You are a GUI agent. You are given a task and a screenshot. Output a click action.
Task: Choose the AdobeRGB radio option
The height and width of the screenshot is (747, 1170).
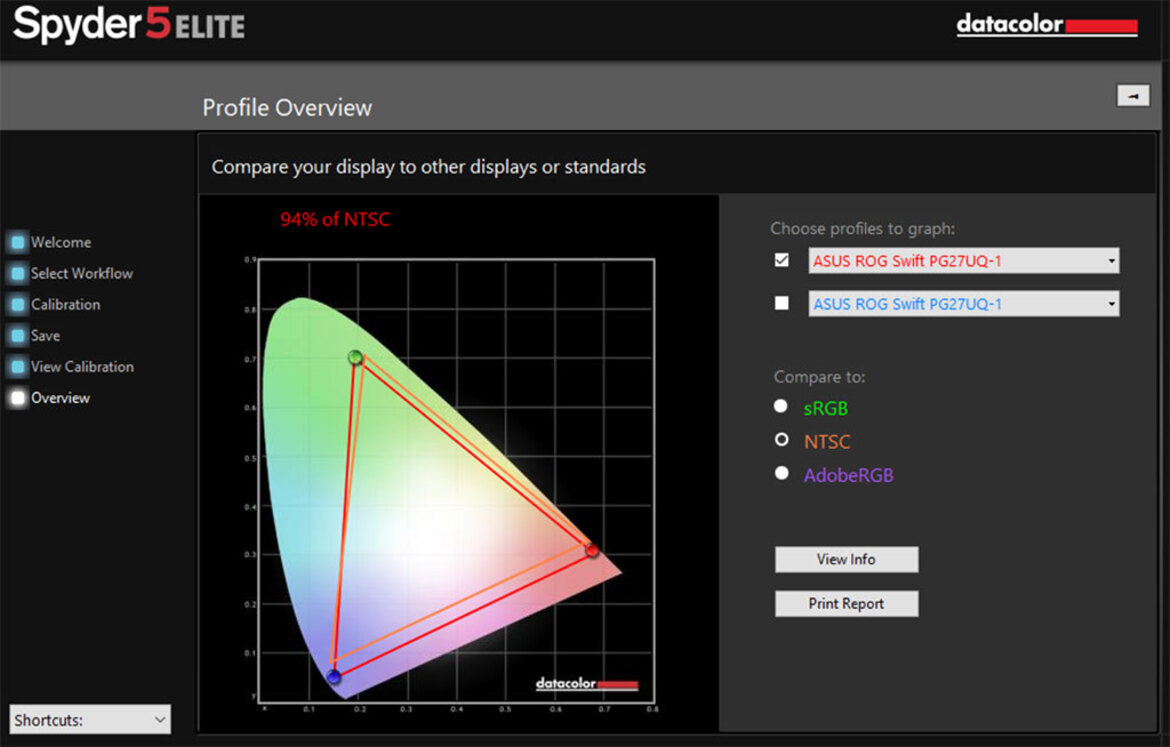pyautogui.click(x=781, y=473)
